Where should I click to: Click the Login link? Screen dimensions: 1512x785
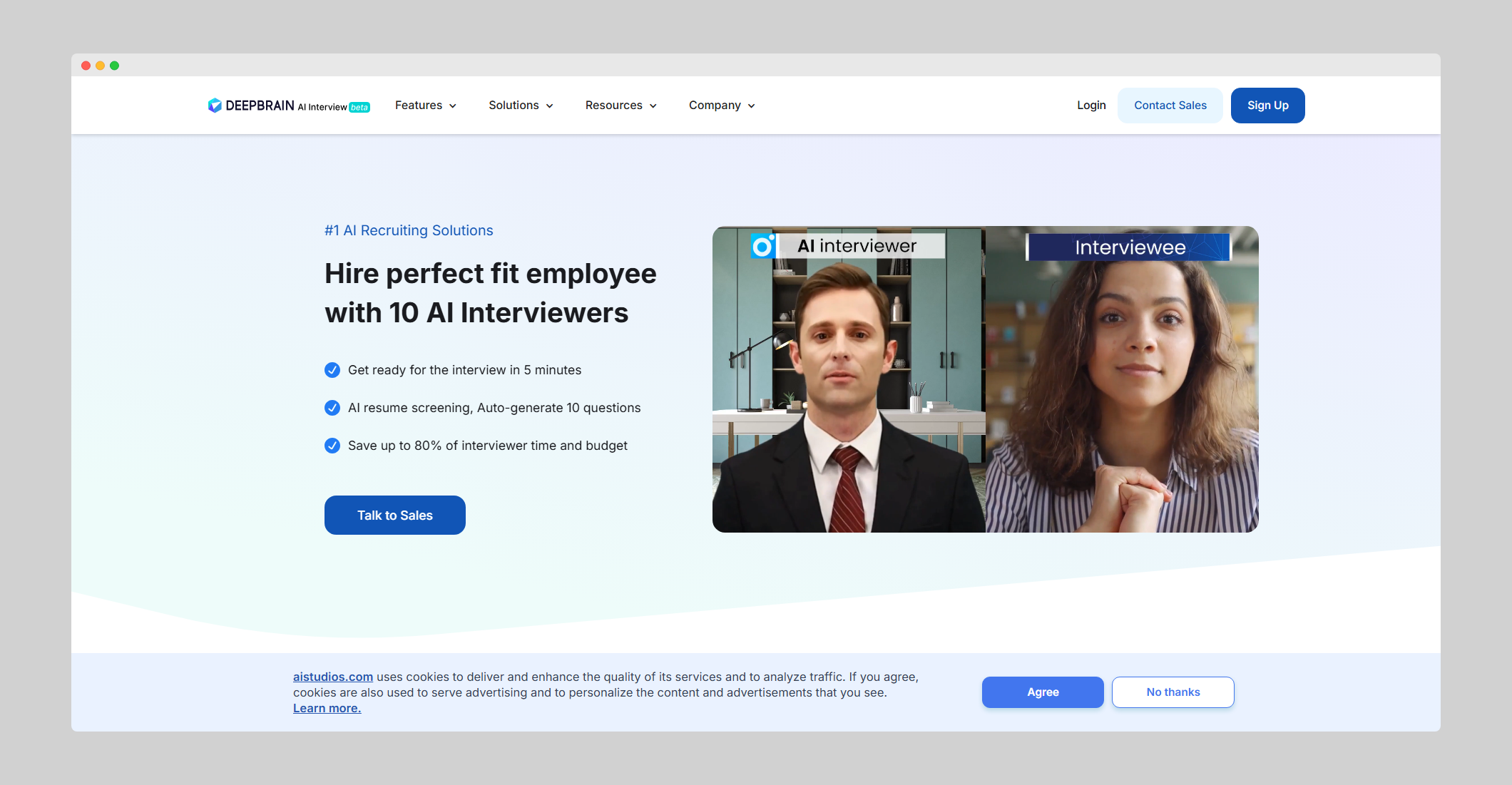click(x=1091, y=106)
